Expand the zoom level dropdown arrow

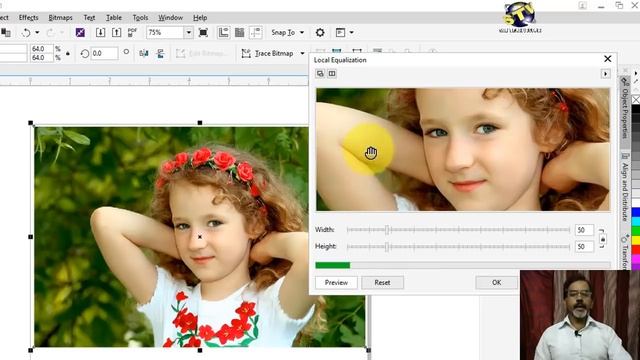pyautogui.click(x=188, y=33)
